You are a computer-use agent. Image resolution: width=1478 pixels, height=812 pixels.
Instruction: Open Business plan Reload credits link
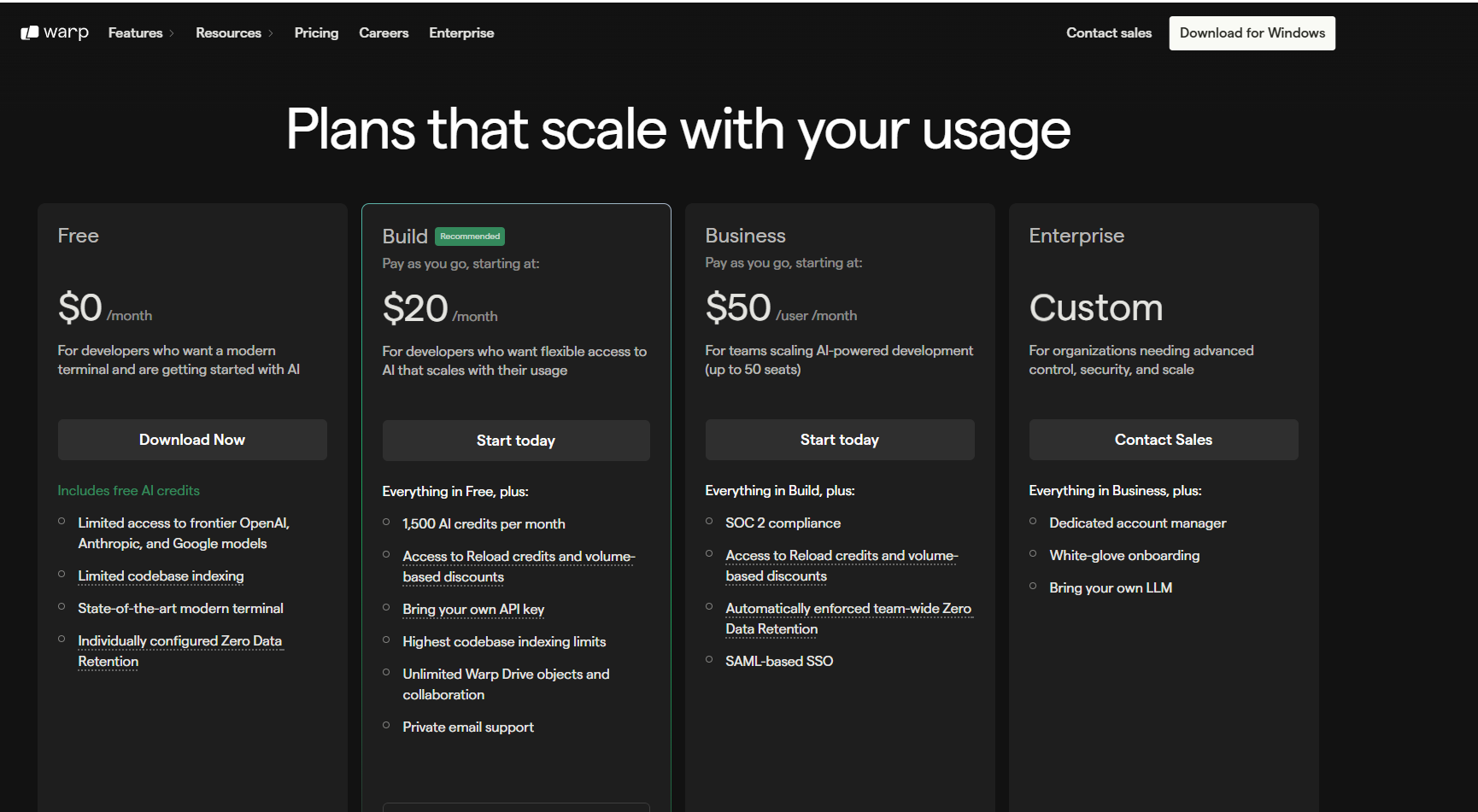842,556
